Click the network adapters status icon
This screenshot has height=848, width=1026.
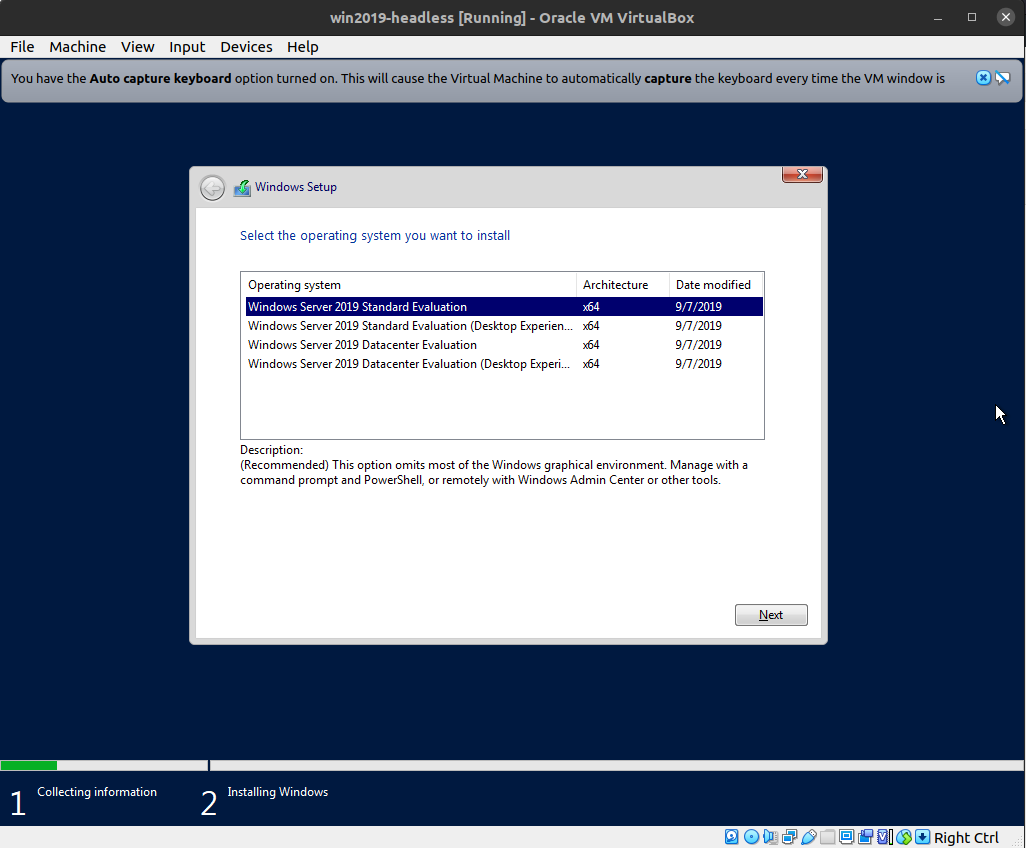tap(789, 837)
